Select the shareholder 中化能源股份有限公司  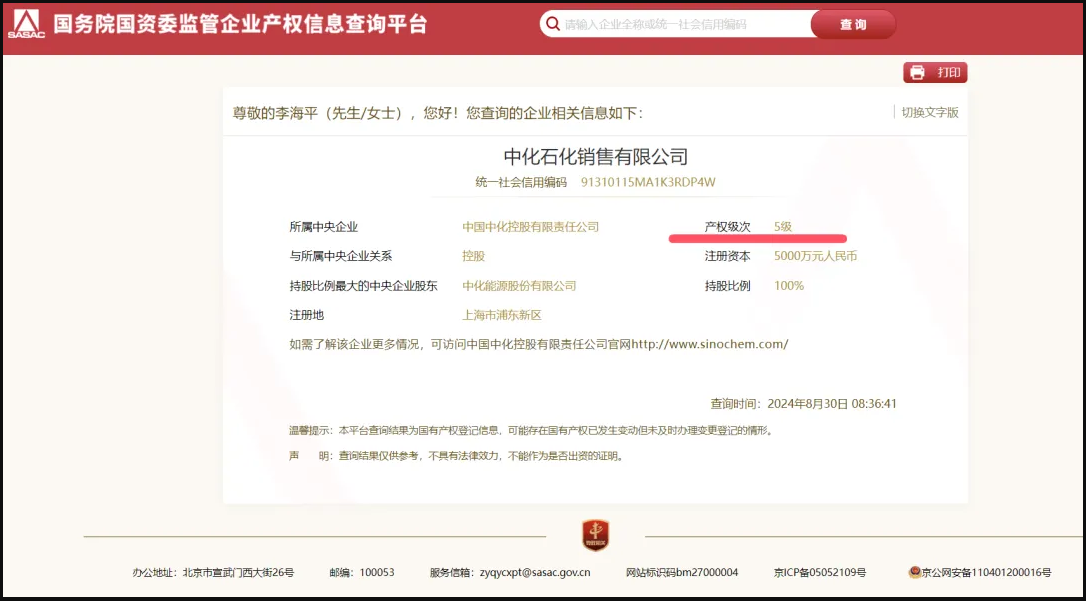pos(519,286)
